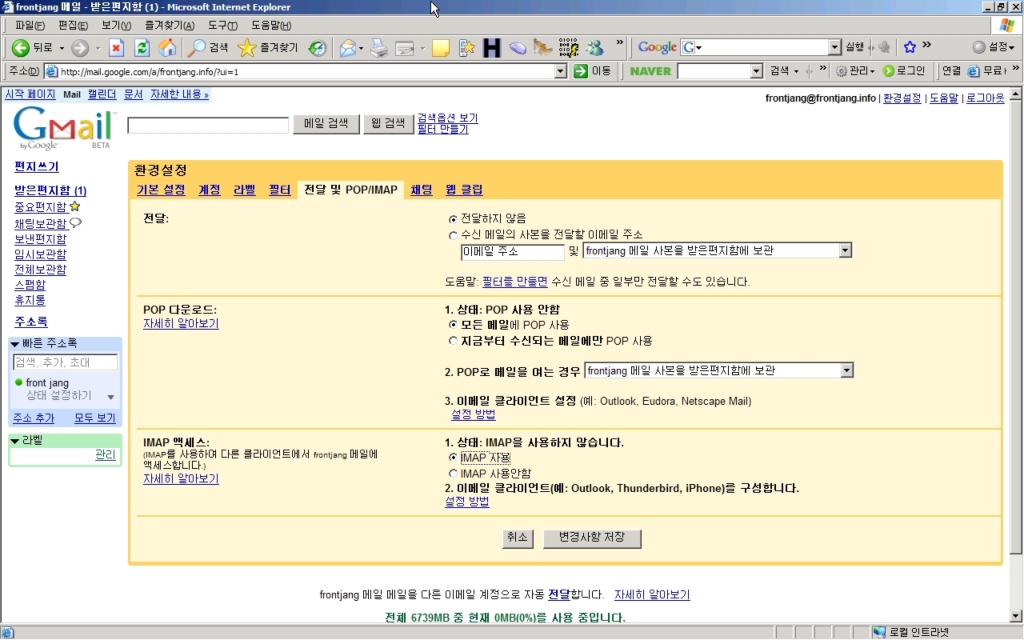Select the 'IMAP 사용' radio button
Image resolution: width=1024 pixels, height=640 pixels.
[x=453, y=458]
